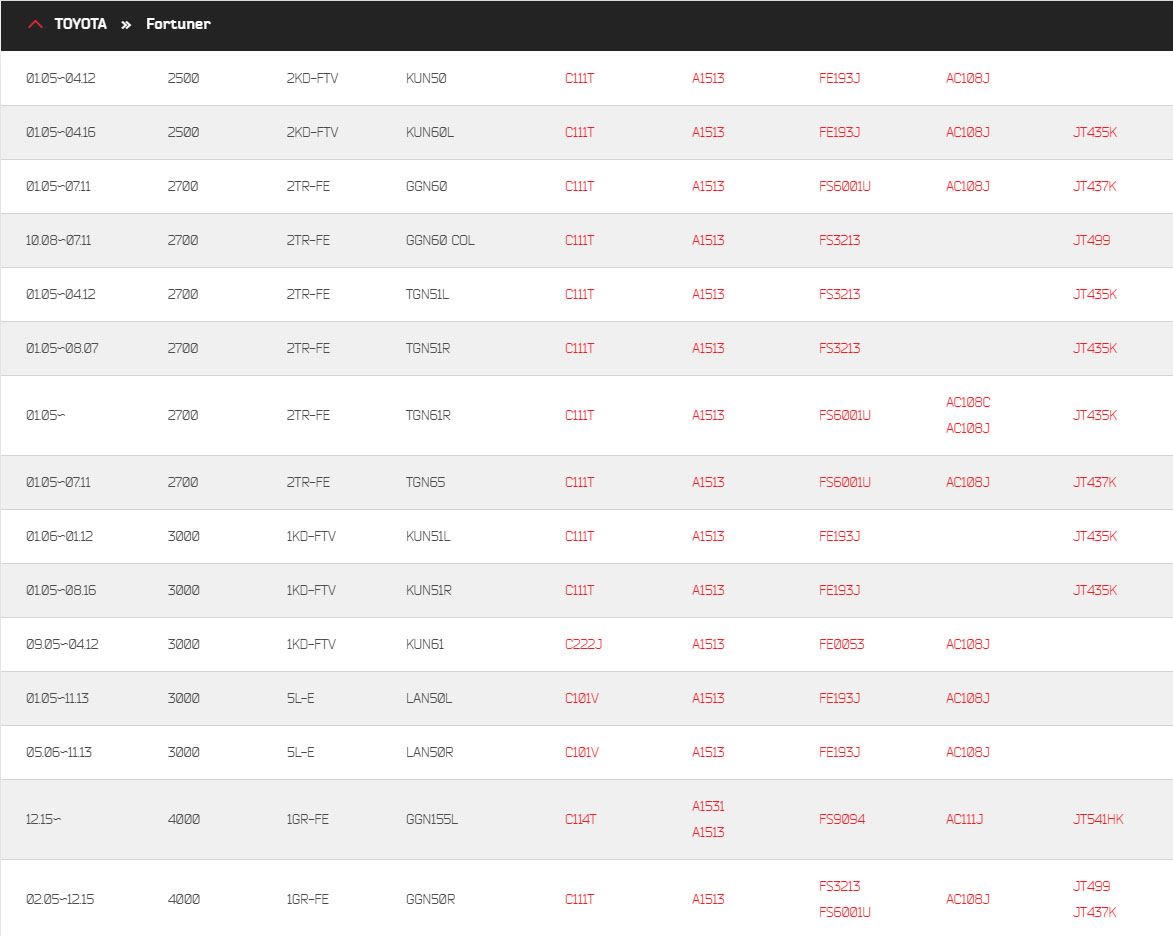The image size is (1173, 936).
Task: Select engine code 1GR-FE in GGN50R row
Action: coord(307,899)
